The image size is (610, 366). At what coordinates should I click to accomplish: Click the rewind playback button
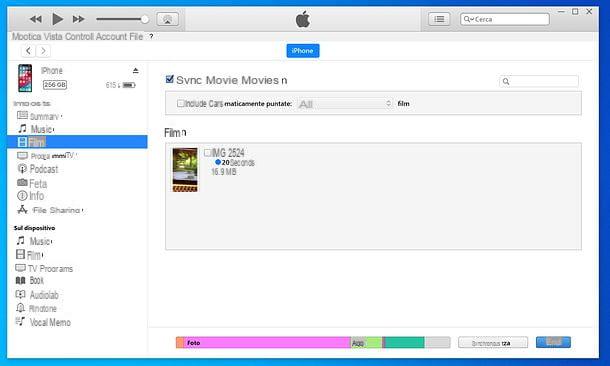point(36,19)
